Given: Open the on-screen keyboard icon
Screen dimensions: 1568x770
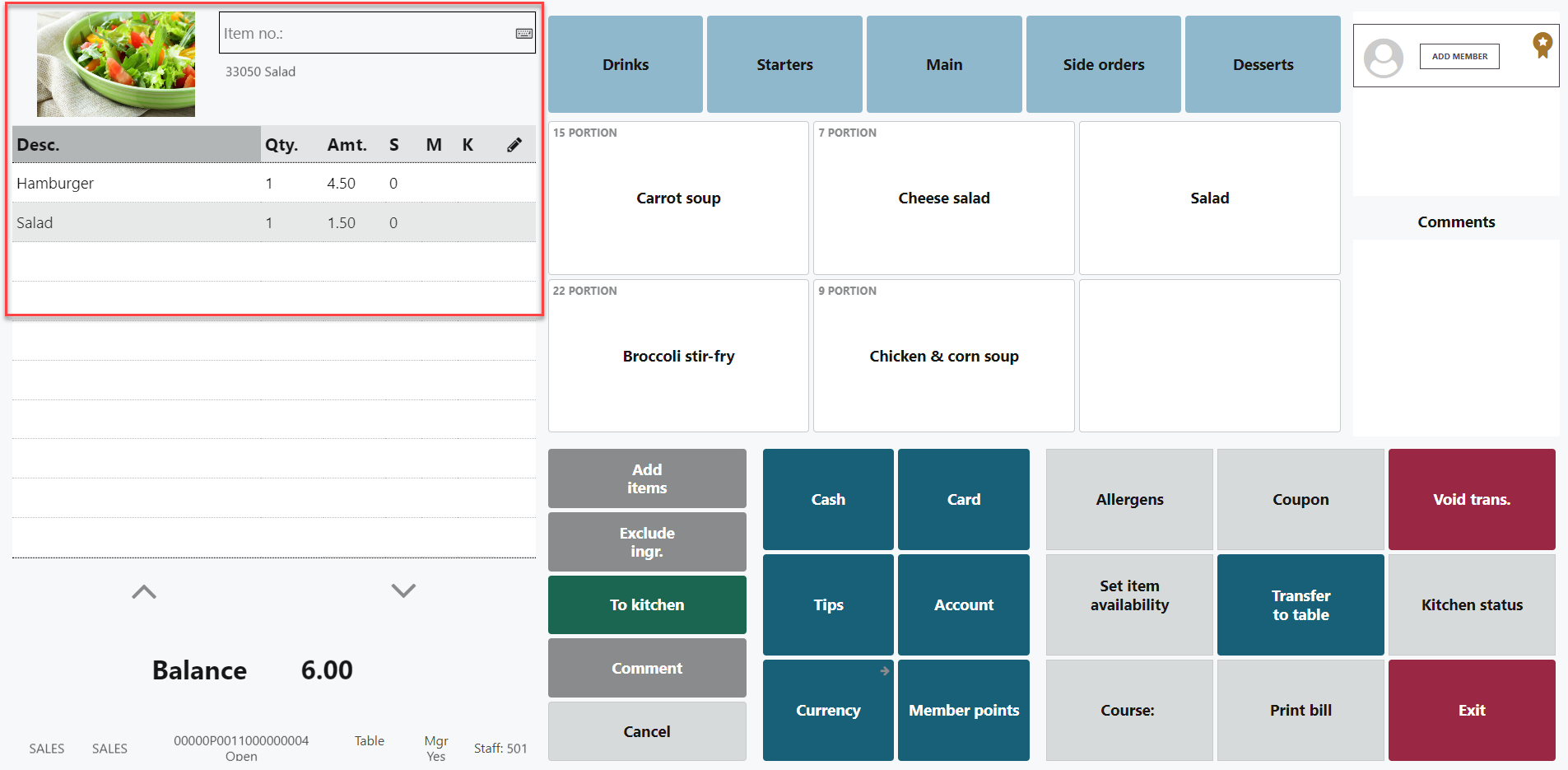Looking at the screenshot, I should [x=523, y=34].
